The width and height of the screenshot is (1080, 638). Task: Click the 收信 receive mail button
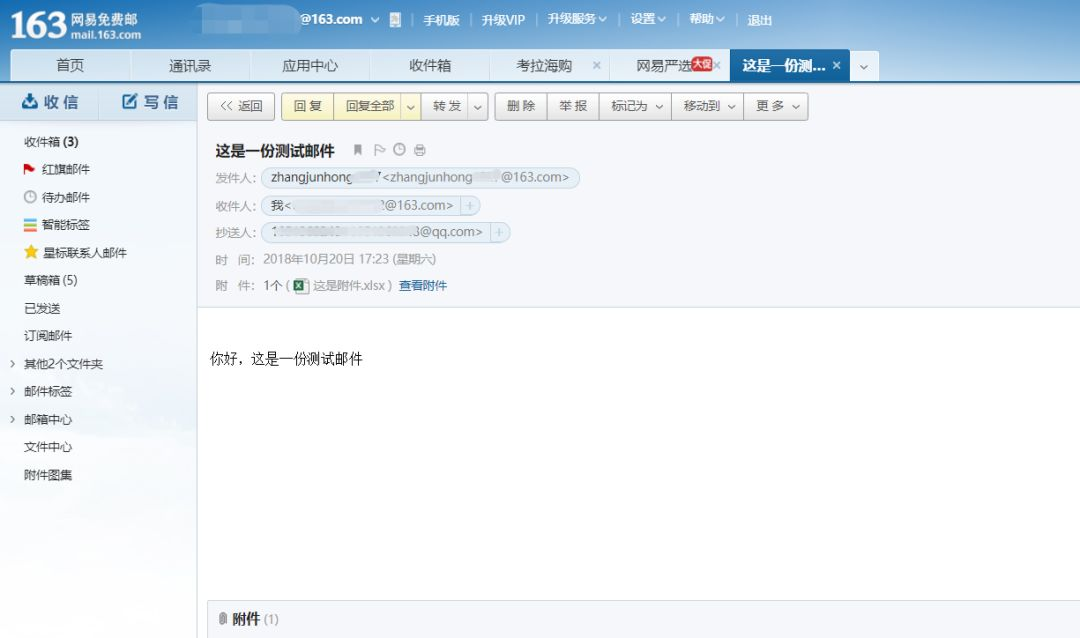click(50, 102)
